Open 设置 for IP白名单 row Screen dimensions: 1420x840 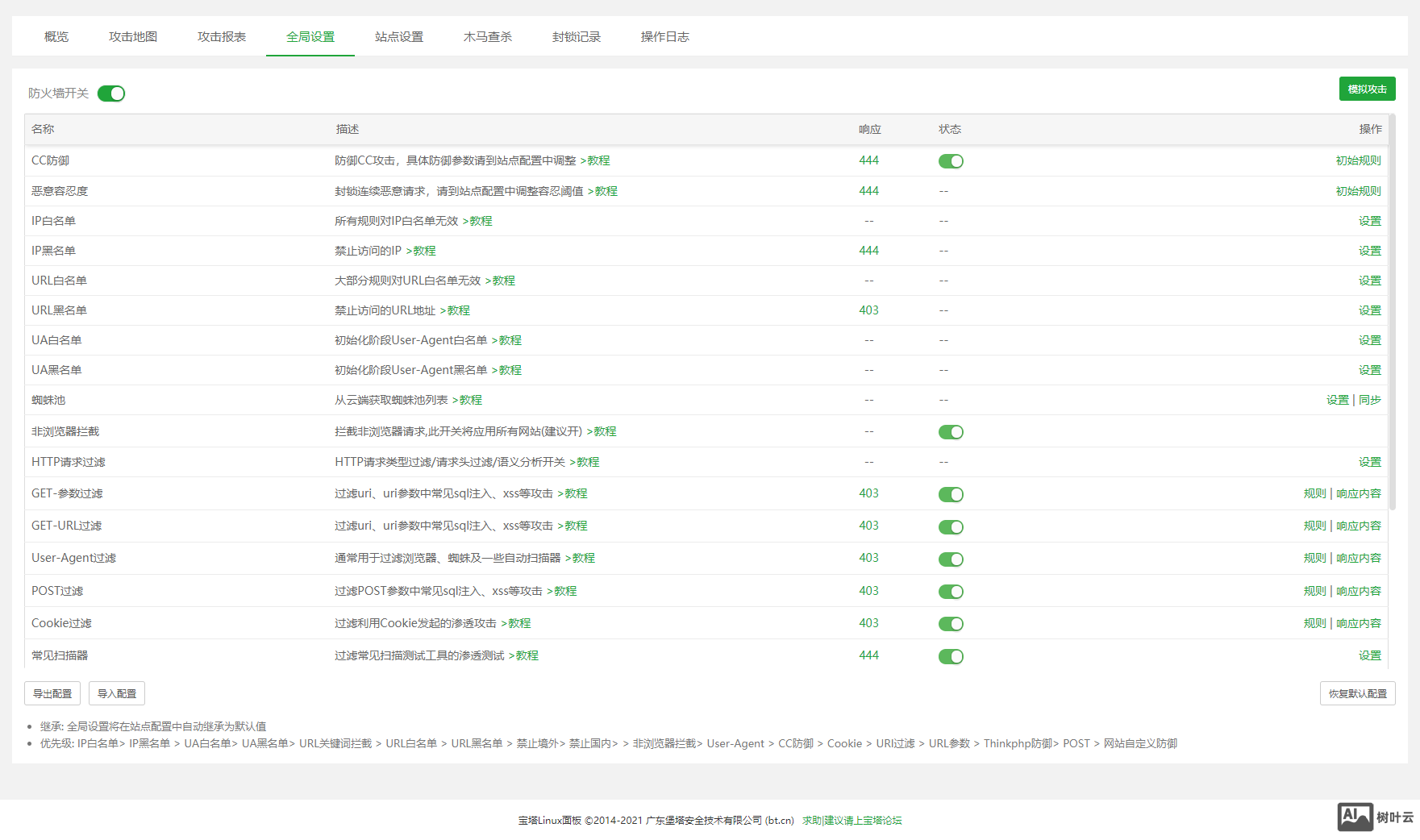point(1369,221)
